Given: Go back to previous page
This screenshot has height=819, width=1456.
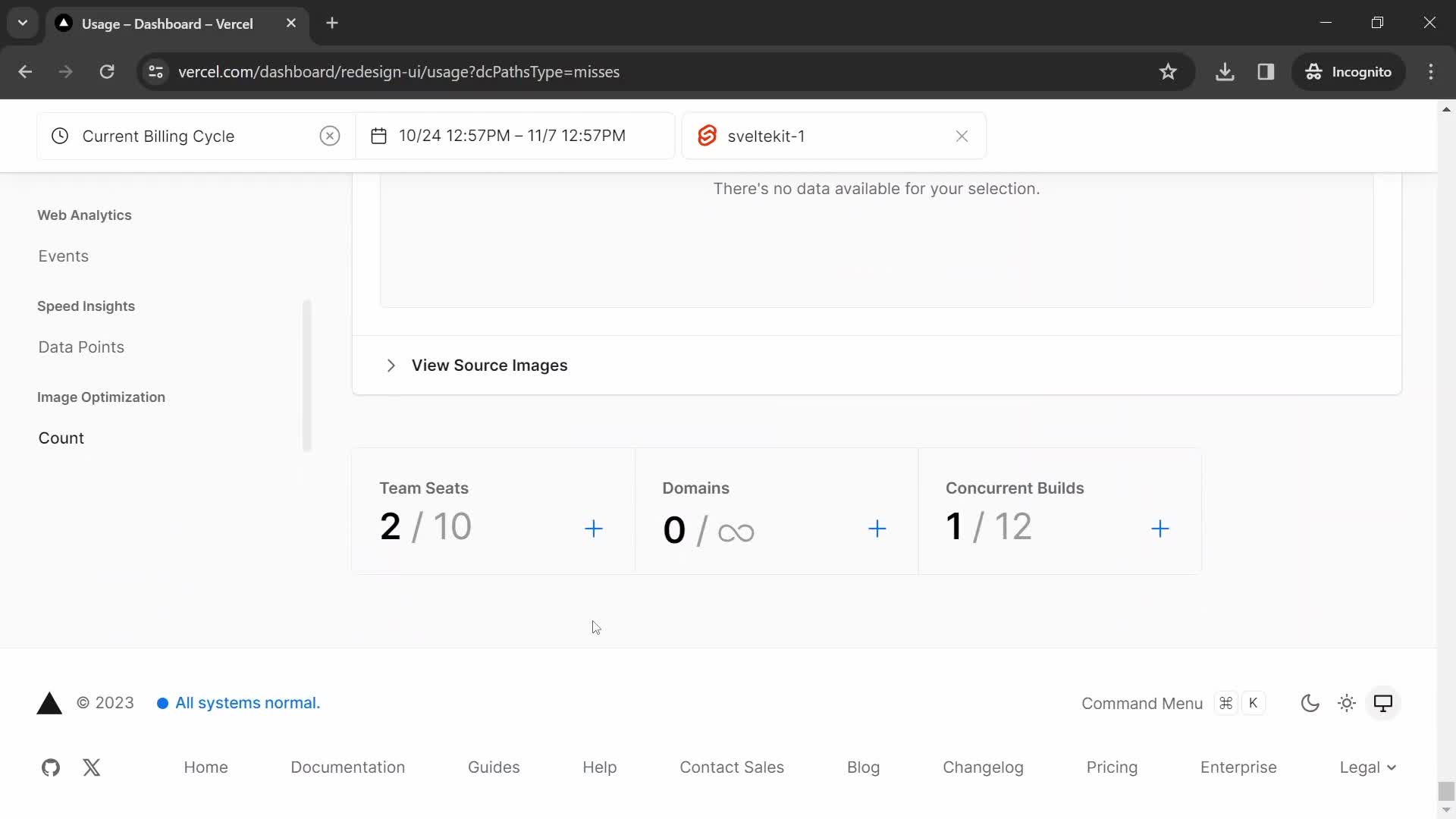Looking at the screenshot, I should (25, 72).
